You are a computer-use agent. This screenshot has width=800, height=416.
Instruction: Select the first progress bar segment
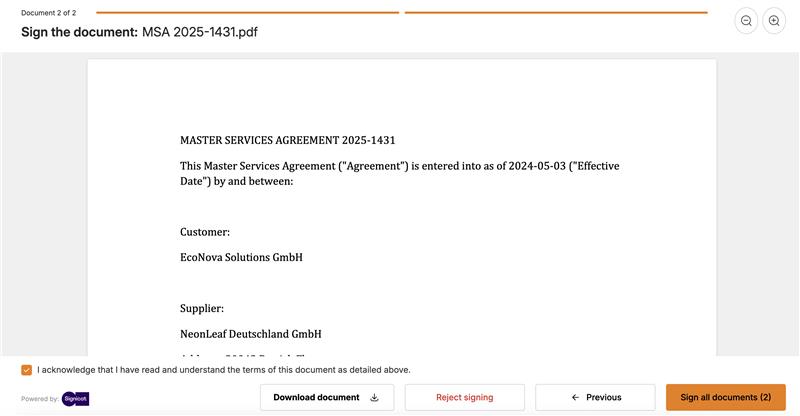tap(247, 13)
